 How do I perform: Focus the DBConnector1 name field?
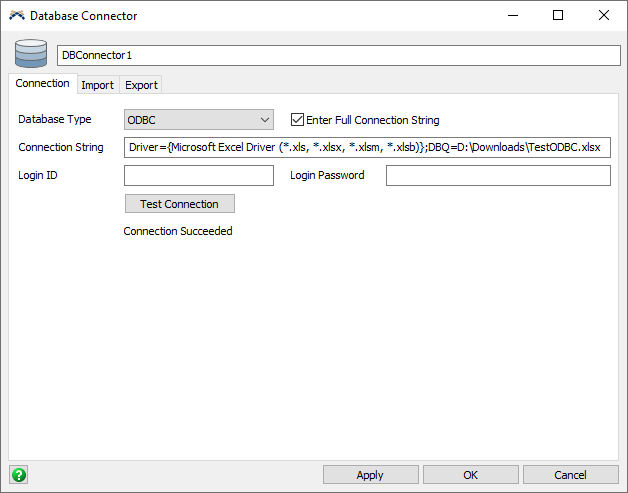pos(338,55)
